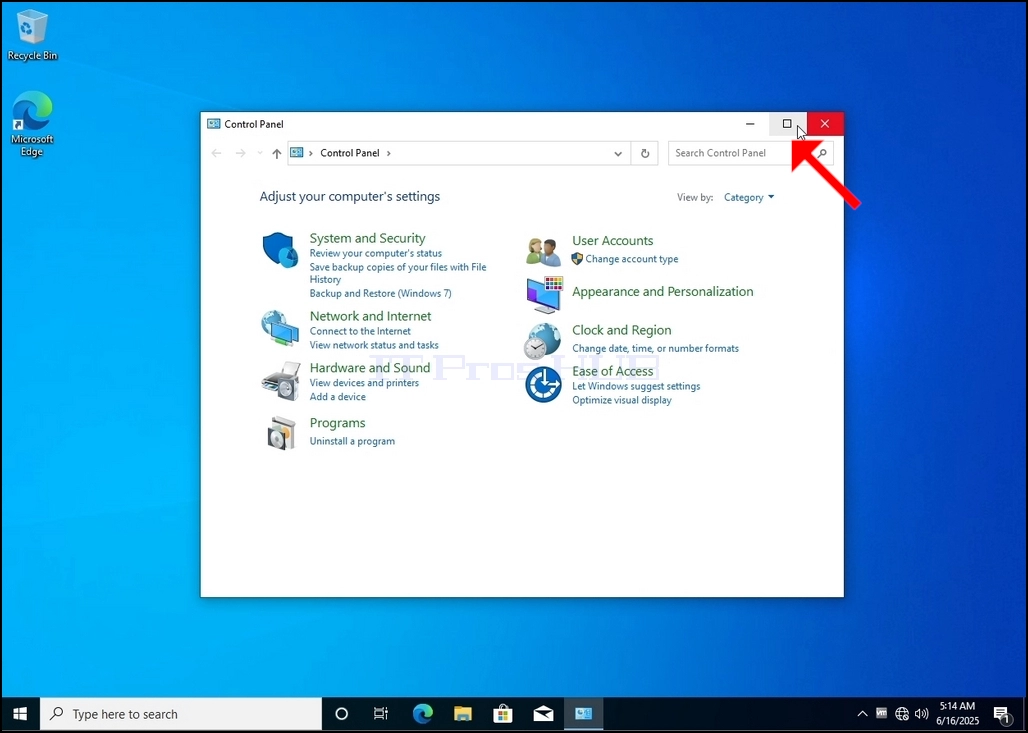Viewport: 1028px width, 733px height.
Task: Click the Network and Internet heading
Action: (x=370, y=316)
